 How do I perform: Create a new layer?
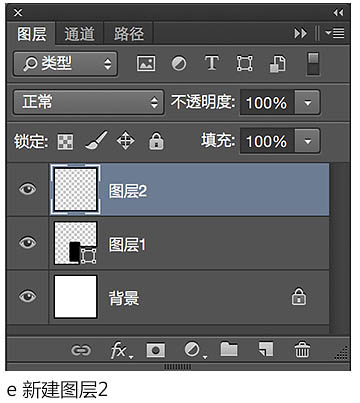(266, 349)
